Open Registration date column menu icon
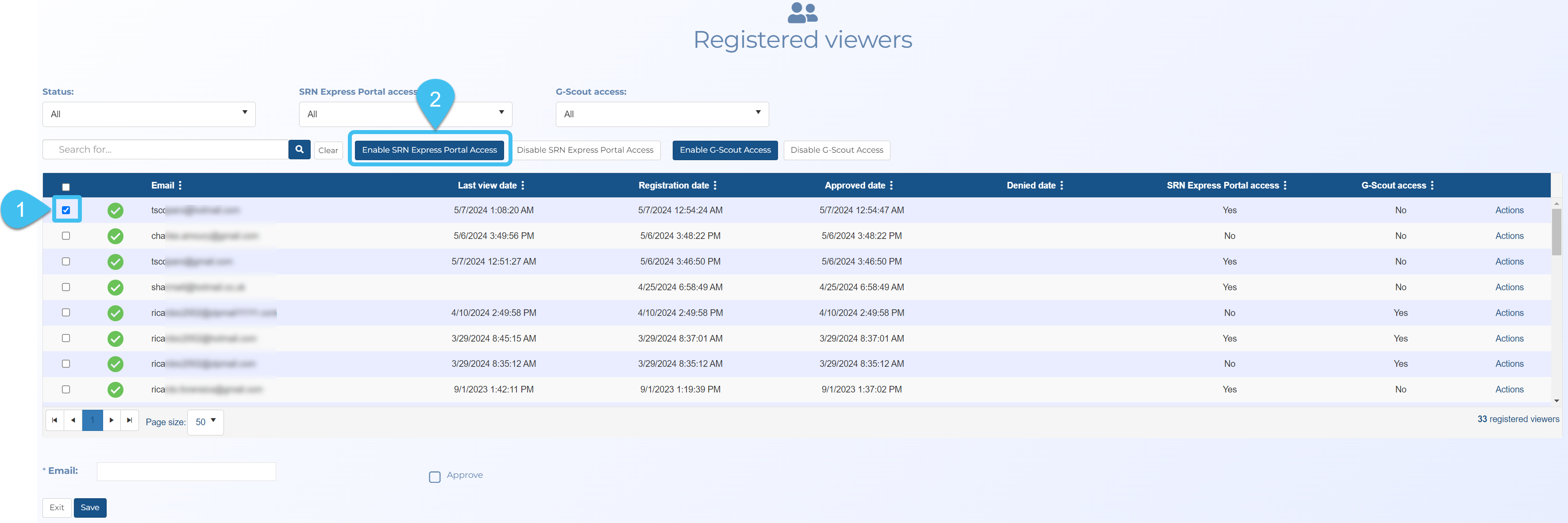The image size is (1568, 523). tap(715, 185)
